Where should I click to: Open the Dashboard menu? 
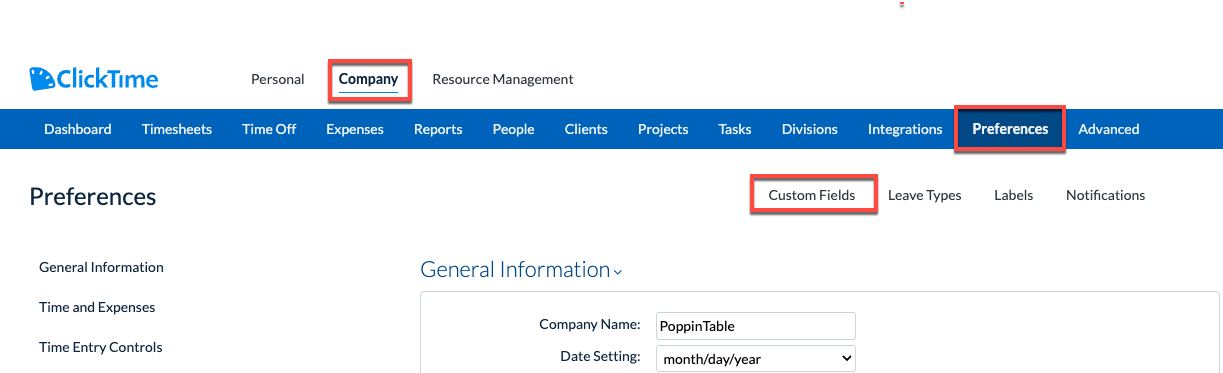coord(78,129)
